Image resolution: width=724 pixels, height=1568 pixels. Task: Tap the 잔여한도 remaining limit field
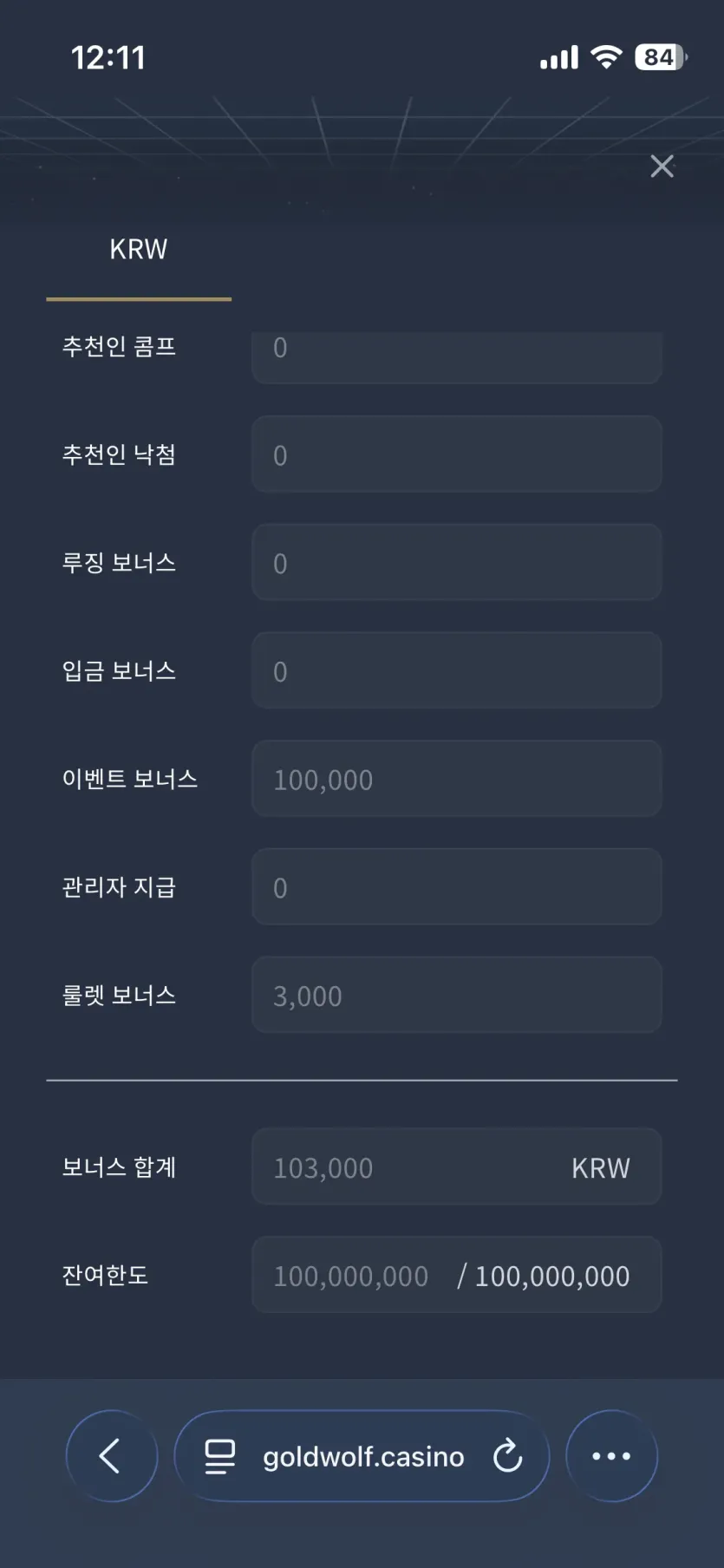click(457, 1275)
